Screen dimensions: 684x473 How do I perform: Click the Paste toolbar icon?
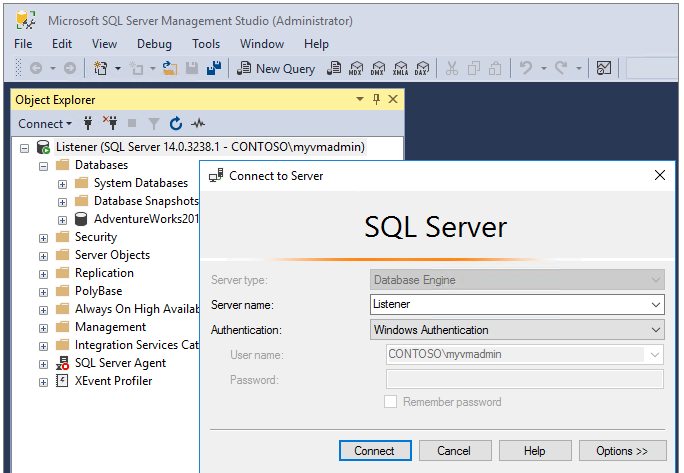pos(495,69)
